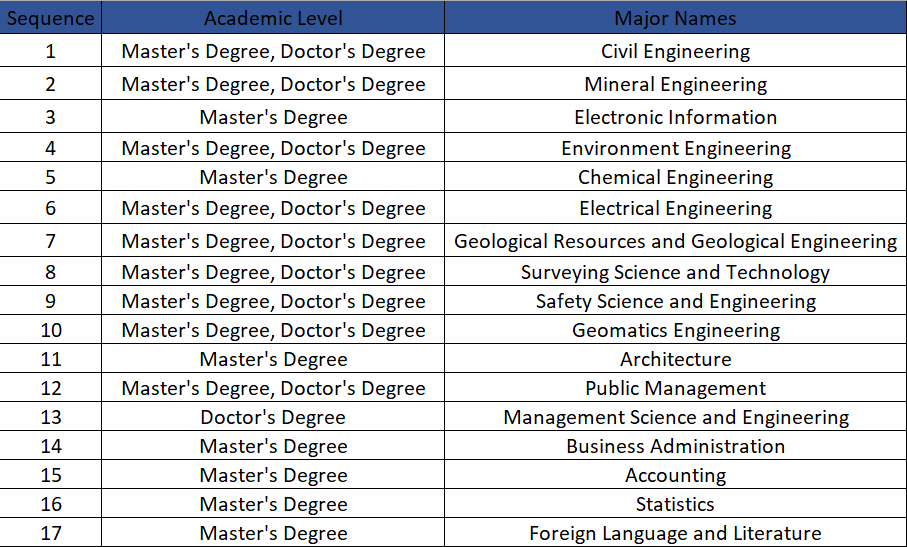The image size is (907, 547).
Task: Select the Accounting major cell
Action: point(675,475)
